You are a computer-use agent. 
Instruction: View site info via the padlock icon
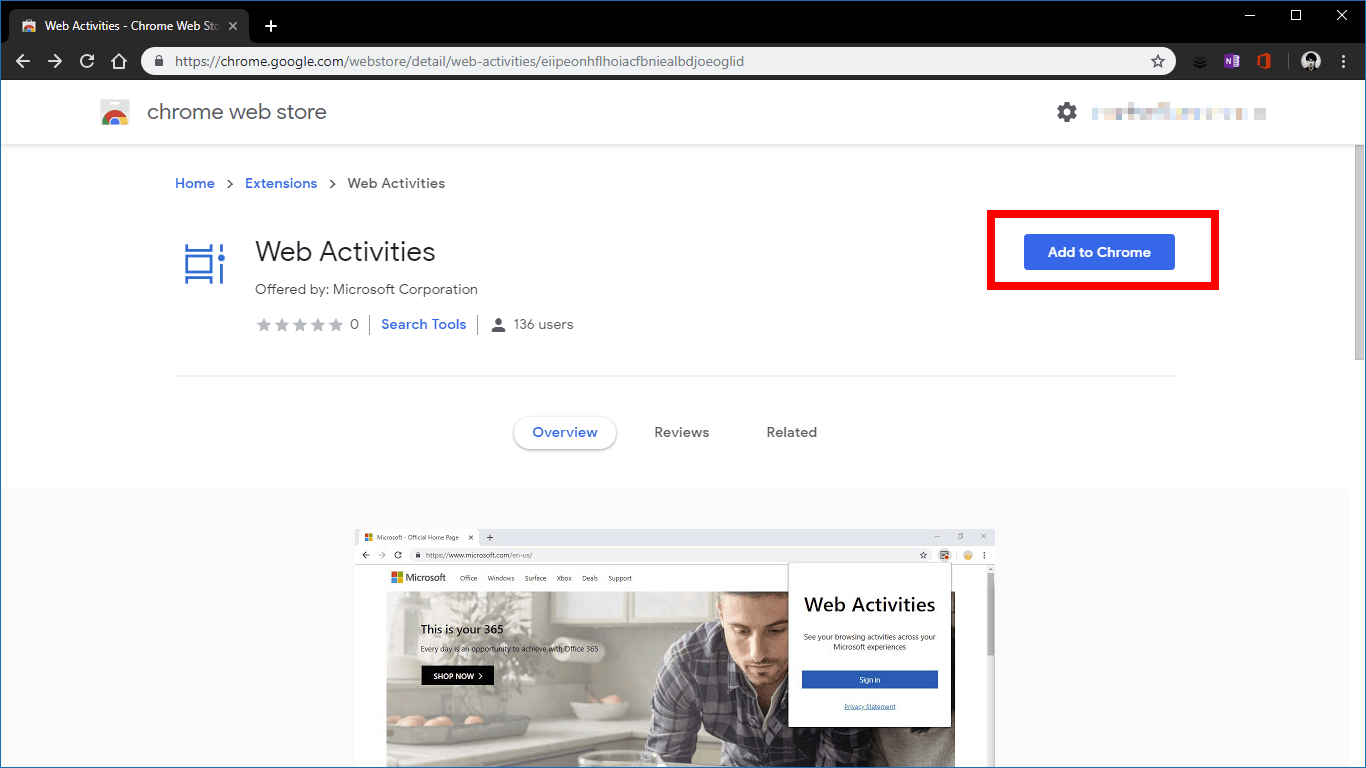pos(159,61)
